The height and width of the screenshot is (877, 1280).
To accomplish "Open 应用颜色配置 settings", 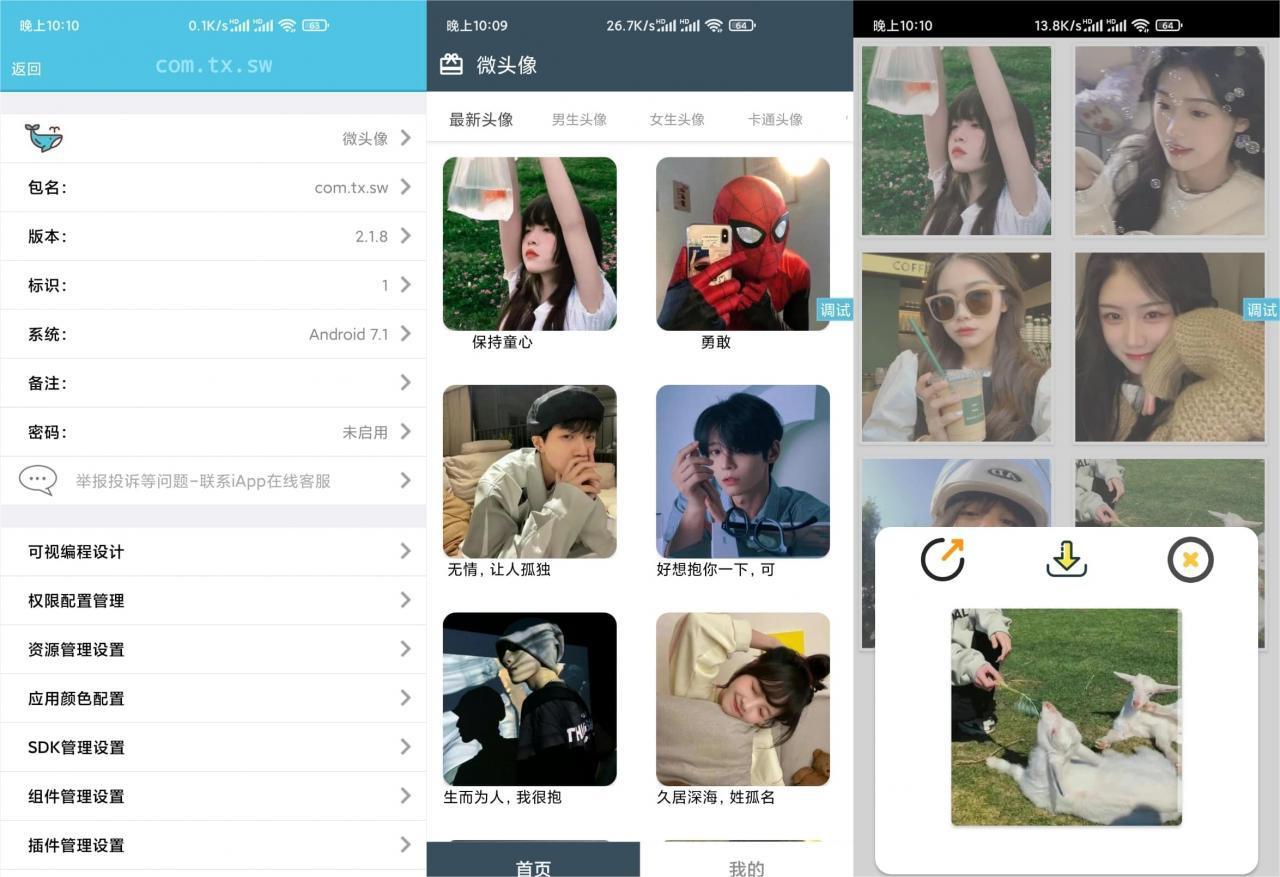I will pos(213,698).
